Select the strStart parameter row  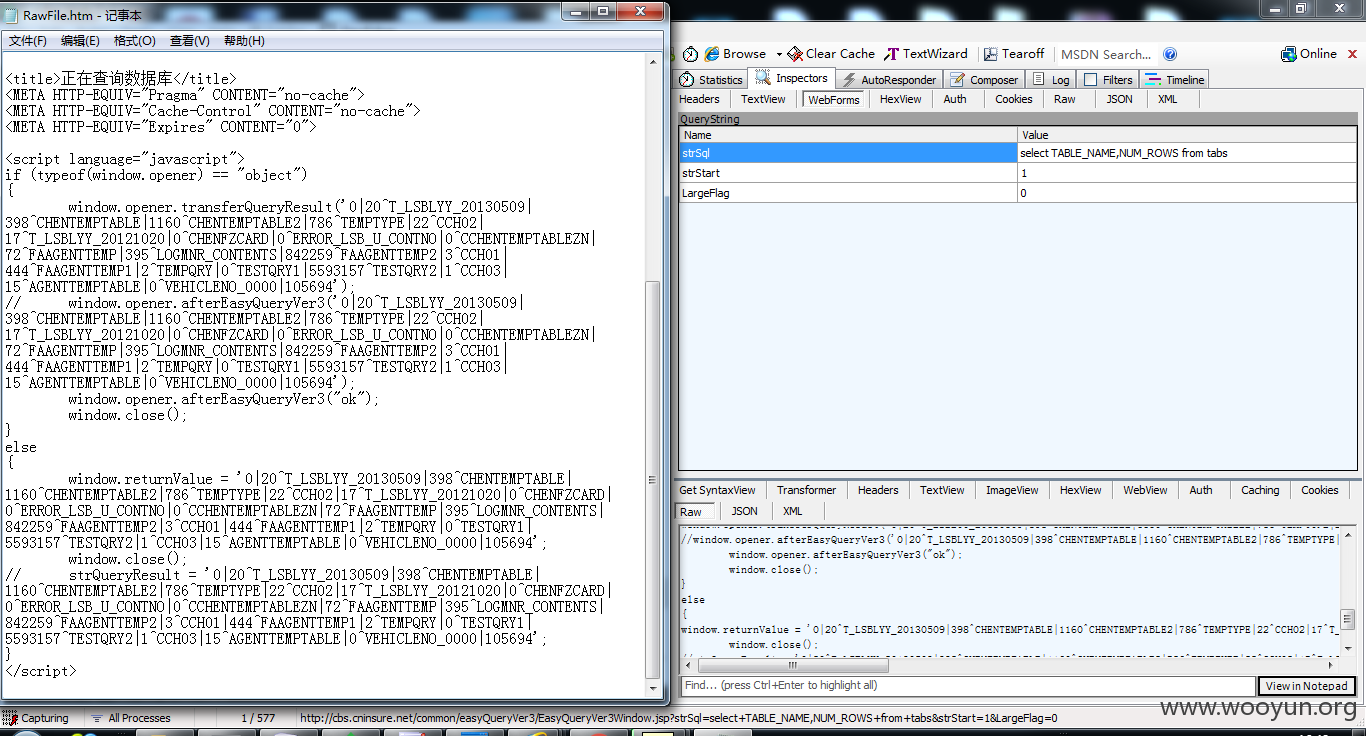[1018, 173]
